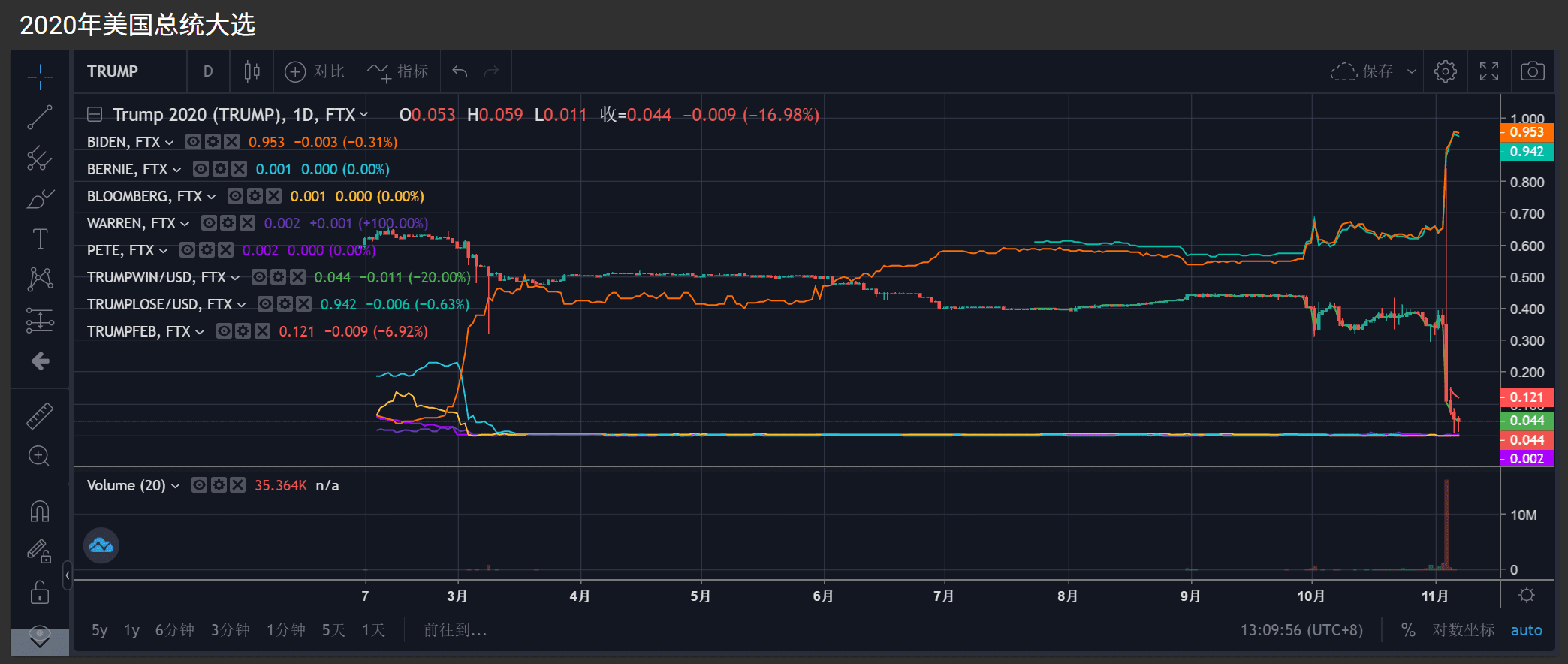
Task: Enter fullscreen mode
Action: 1489,71
